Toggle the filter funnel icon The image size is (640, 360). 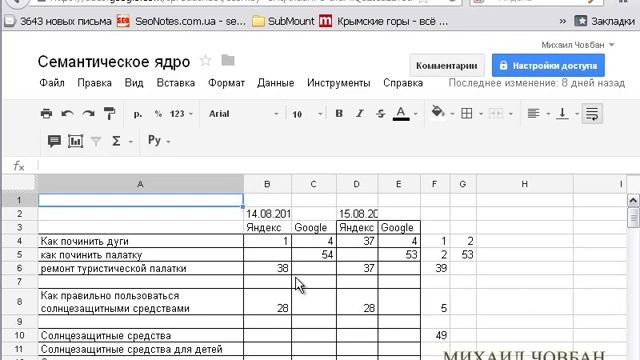click(96, 142)
